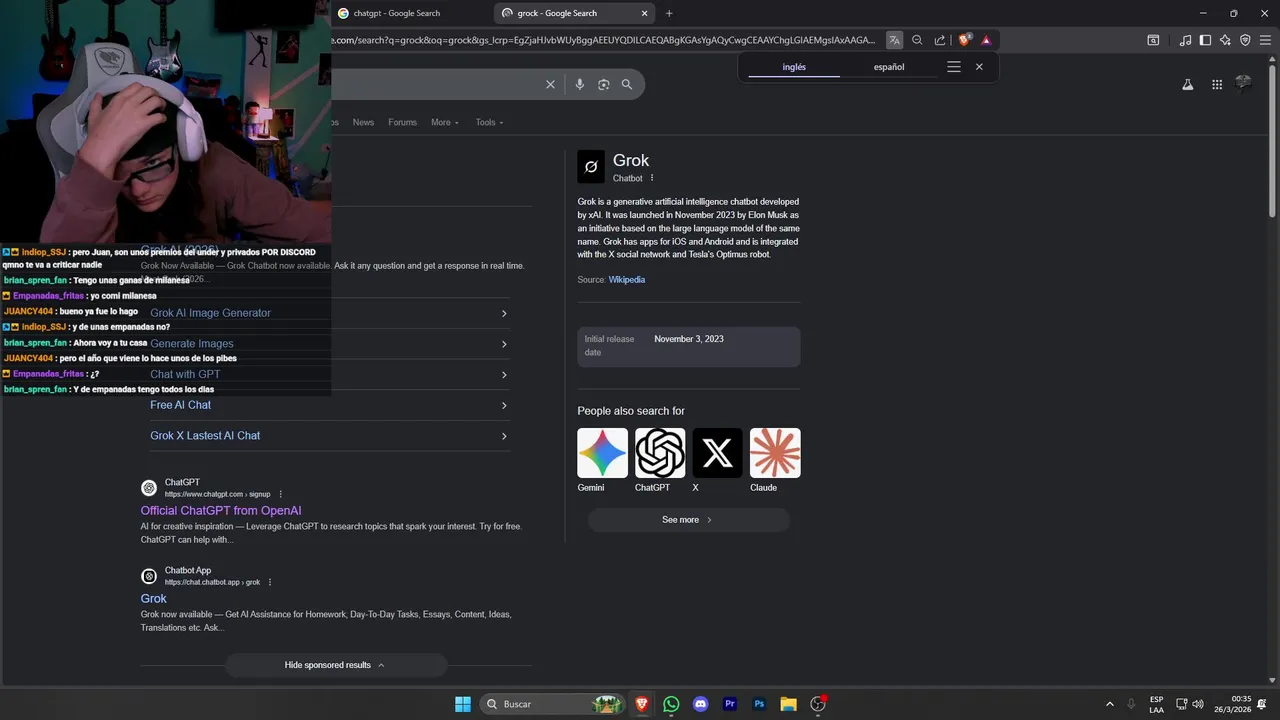Click the taskbar Buscar search box
1280x720 pixels.
(552, 704)
